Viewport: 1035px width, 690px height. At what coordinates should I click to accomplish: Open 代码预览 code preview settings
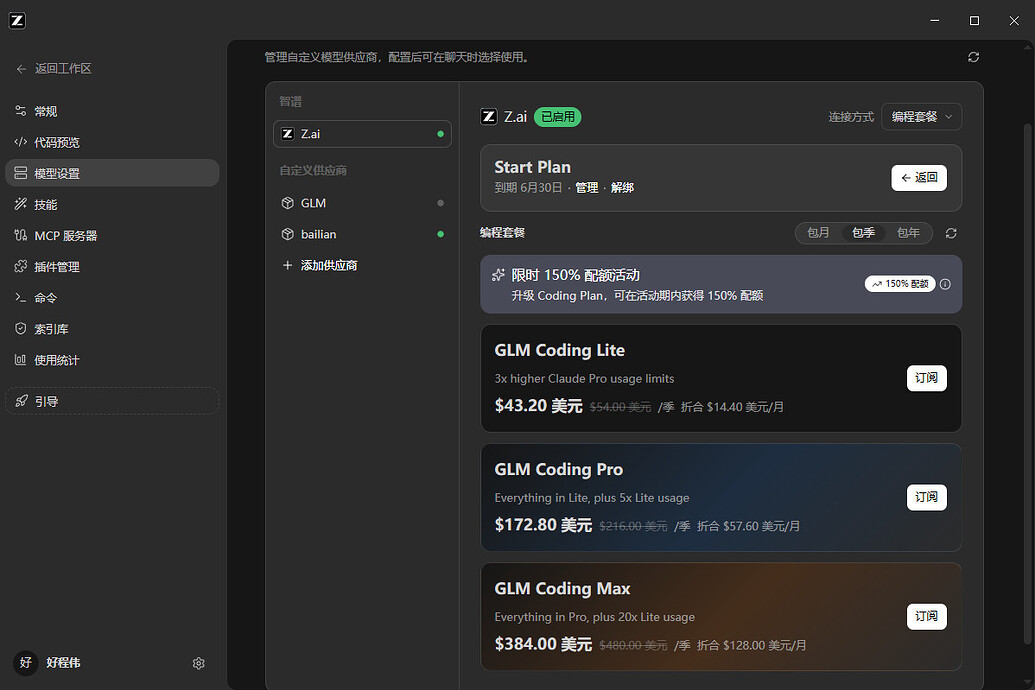coord(112,142)
